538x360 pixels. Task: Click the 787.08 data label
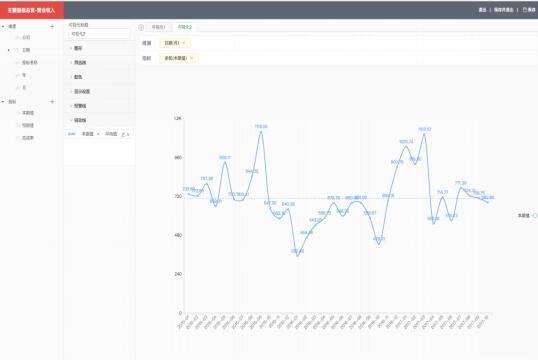(207, 178)
